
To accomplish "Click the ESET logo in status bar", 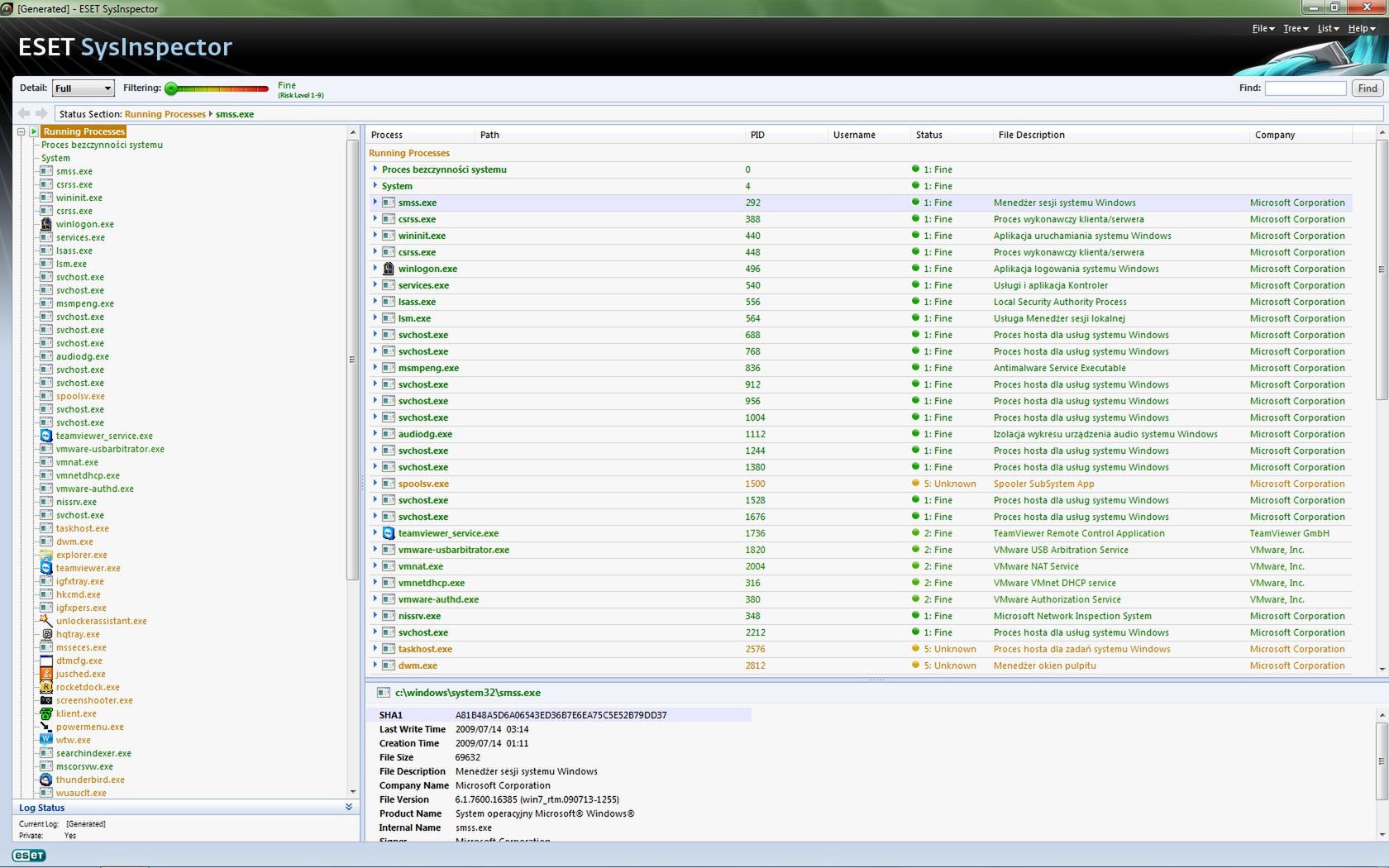I will click(x=29, y=856).
